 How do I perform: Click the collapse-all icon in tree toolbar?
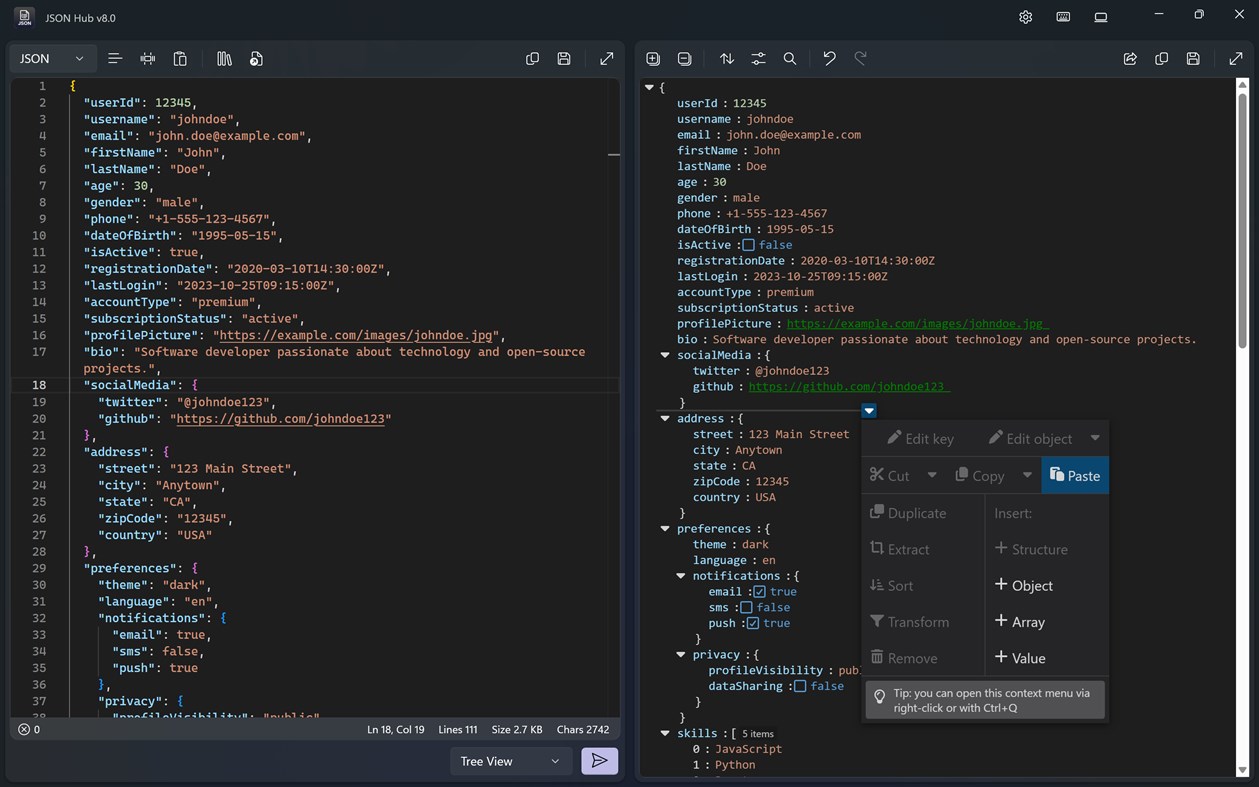click(685, 59)
